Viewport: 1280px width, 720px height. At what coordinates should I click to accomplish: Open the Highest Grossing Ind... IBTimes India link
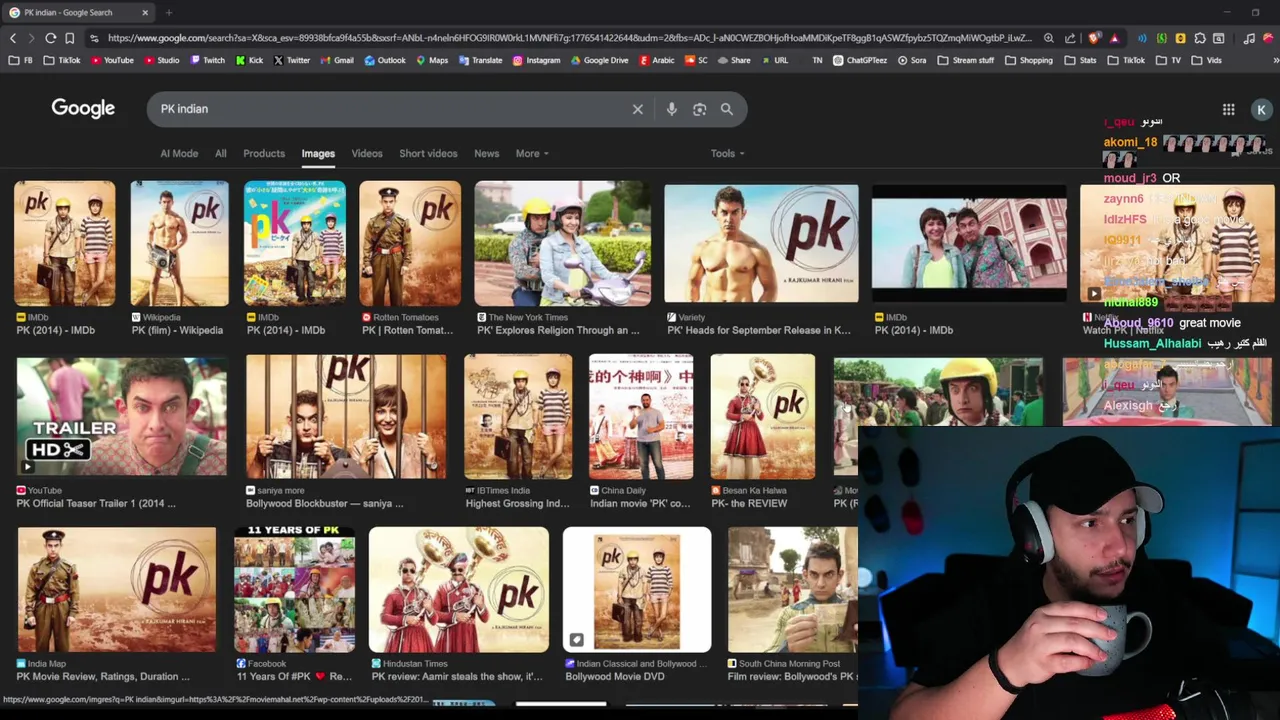[517, 503]
